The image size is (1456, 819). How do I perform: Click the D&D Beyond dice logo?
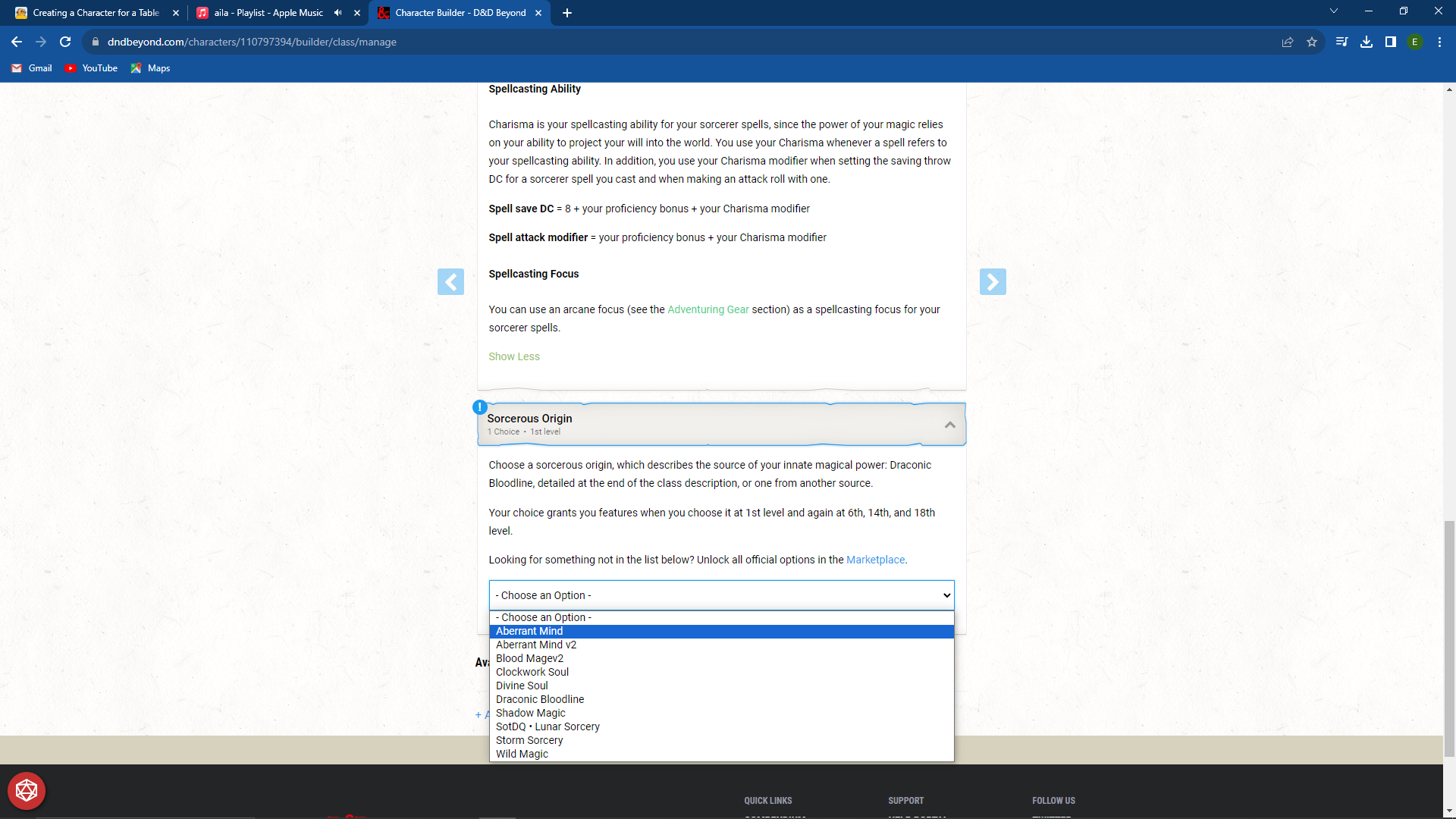pos(26,790)
